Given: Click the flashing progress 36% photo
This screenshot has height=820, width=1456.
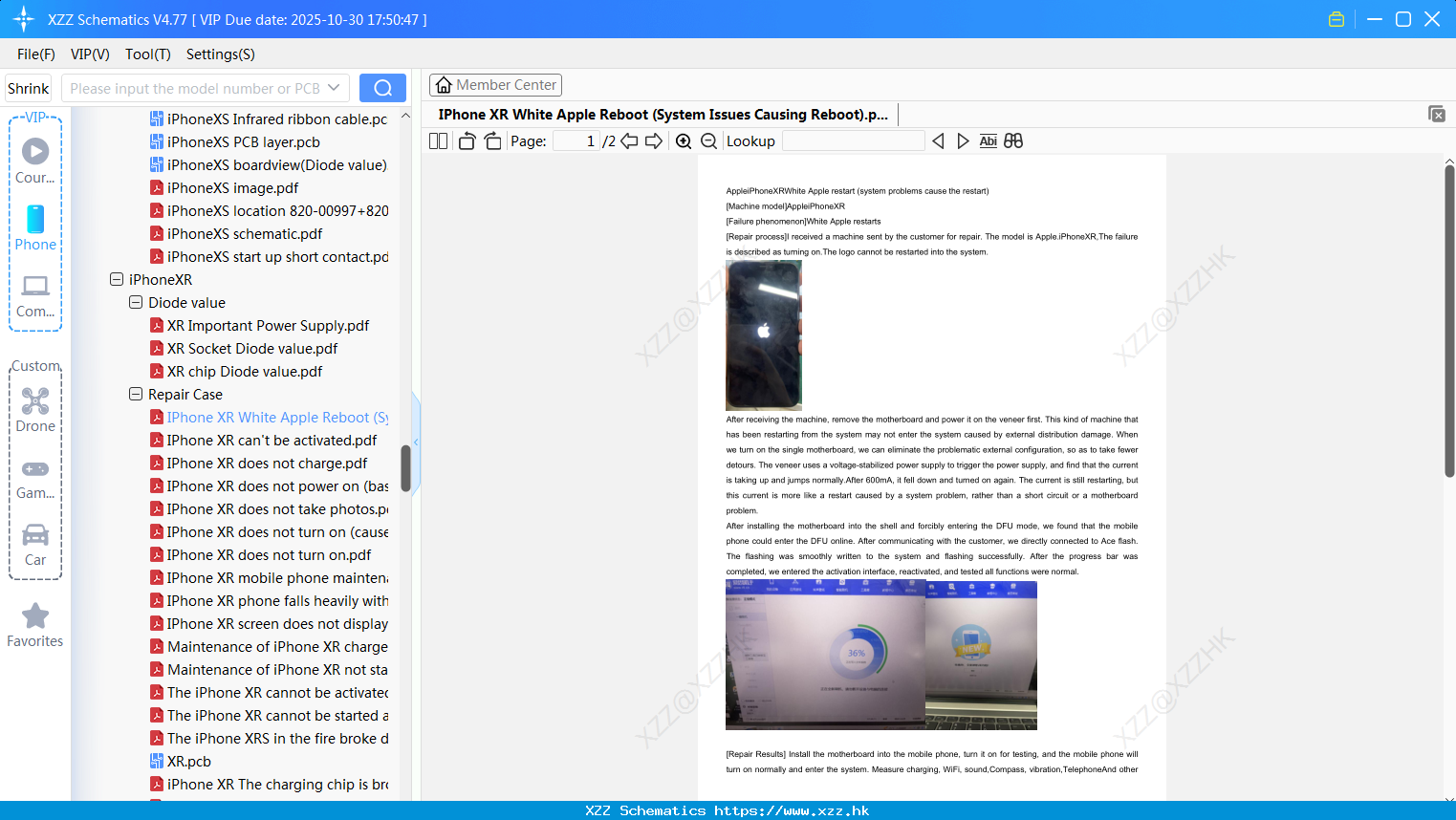Looking at the screenshot, I should click(x=825, y=656).
